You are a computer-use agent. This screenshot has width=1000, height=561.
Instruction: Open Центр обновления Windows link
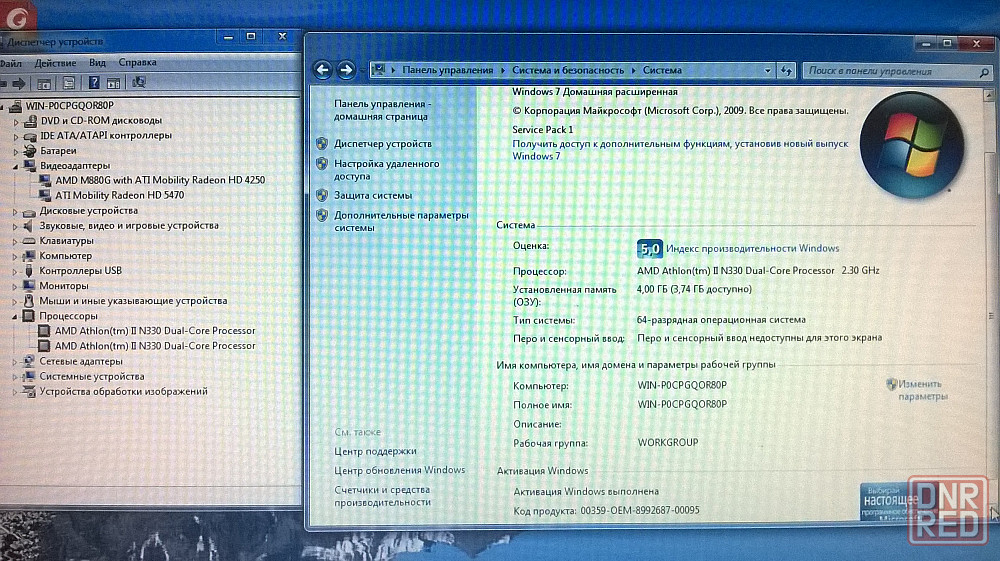400,470
